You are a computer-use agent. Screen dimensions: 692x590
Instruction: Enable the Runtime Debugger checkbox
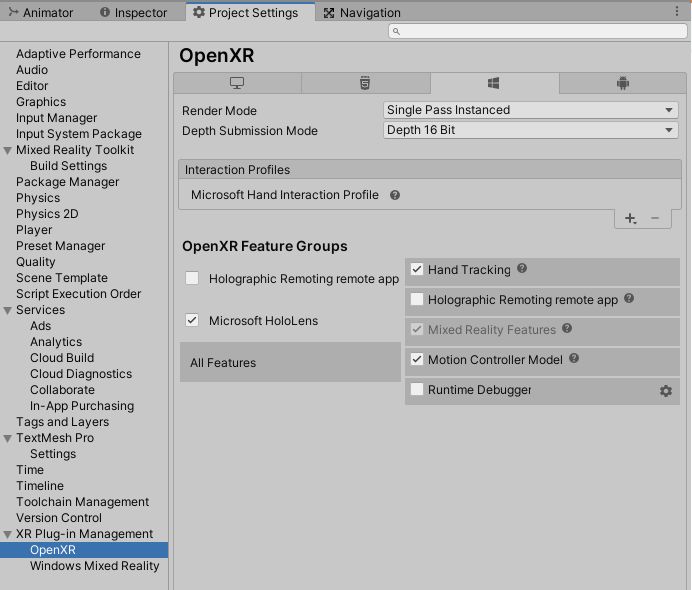pyautogui.click(x=417, y=389)
